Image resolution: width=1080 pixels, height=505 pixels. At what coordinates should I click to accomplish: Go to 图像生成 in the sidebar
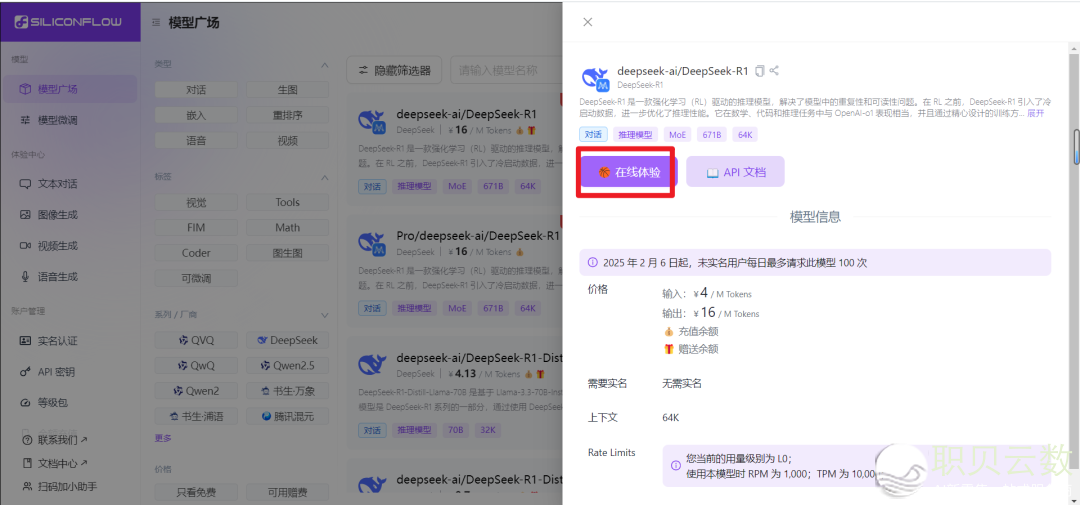[x=70, y=215]
